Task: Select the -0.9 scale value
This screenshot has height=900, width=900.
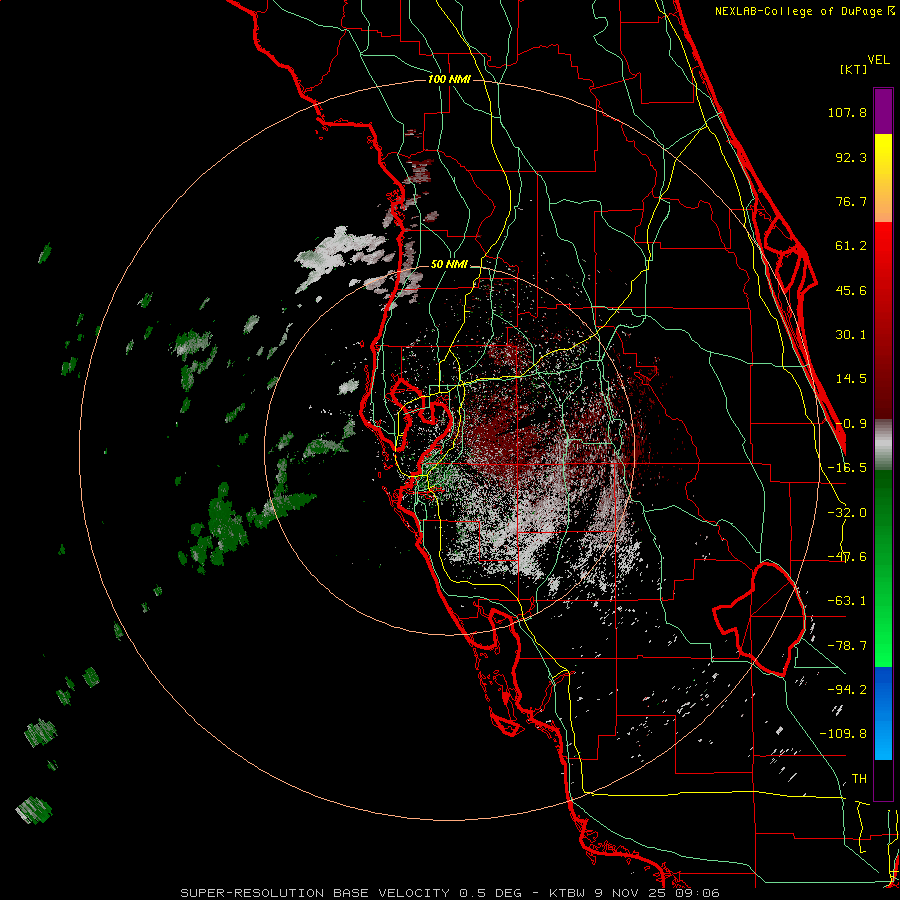Action: (x=851, y=424)
